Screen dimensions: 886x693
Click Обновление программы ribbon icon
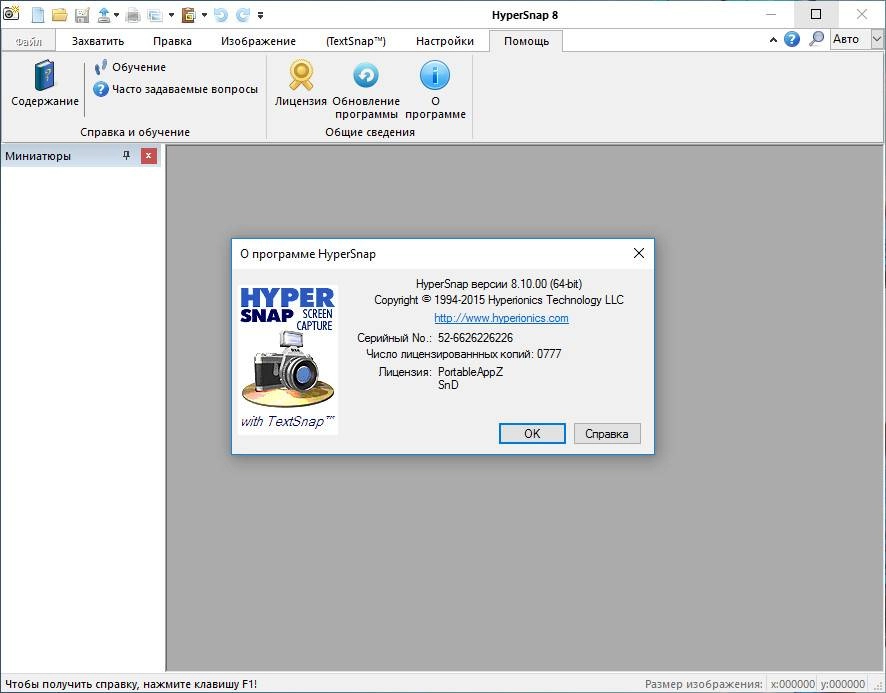(366, 89)
